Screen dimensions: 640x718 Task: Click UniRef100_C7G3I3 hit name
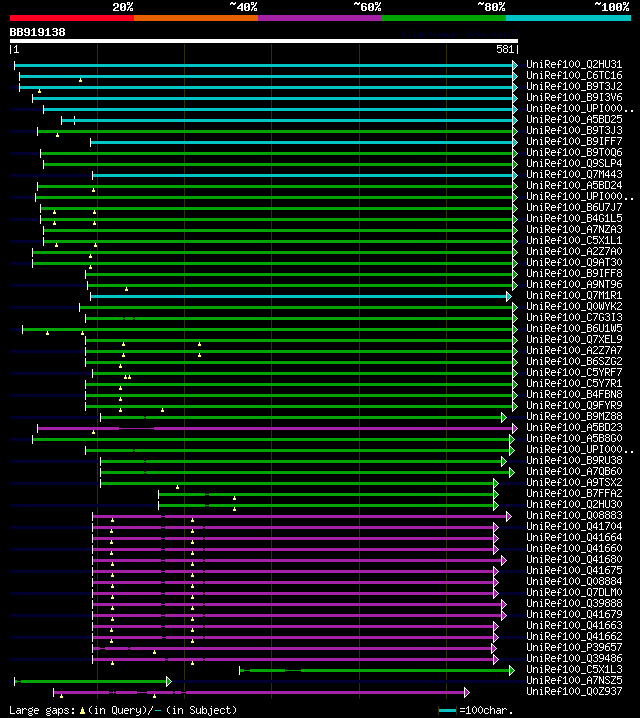click(x=574, y=317)
